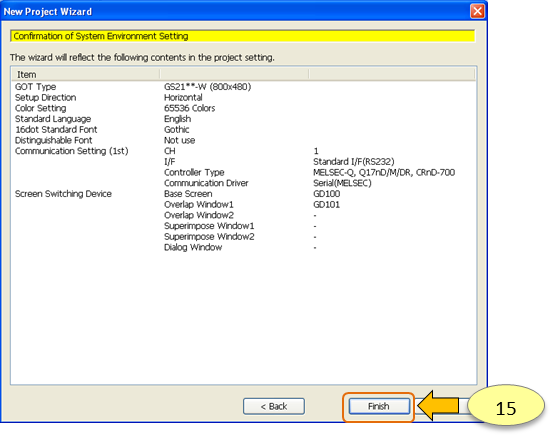Go back with the Back button
The image size is (552, 443).
(x=274, y=406)
